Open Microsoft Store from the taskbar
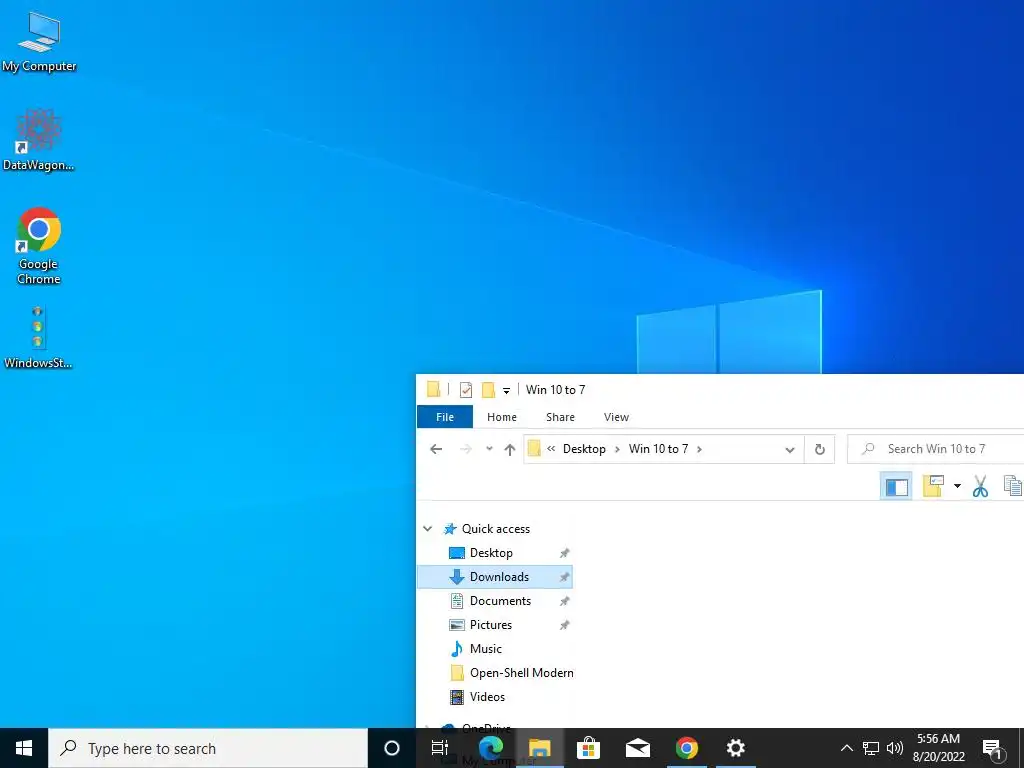Image resolution: width=1024 pixels, height=768 pixels. point(588,748)
